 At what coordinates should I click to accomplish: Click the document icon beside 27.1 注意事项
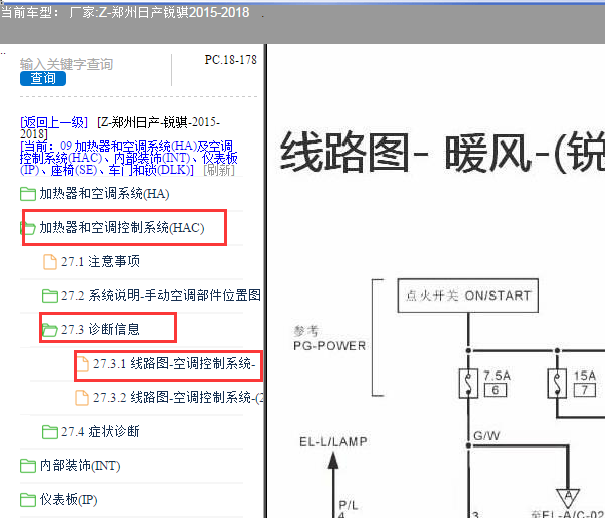[x=49, y=262]
